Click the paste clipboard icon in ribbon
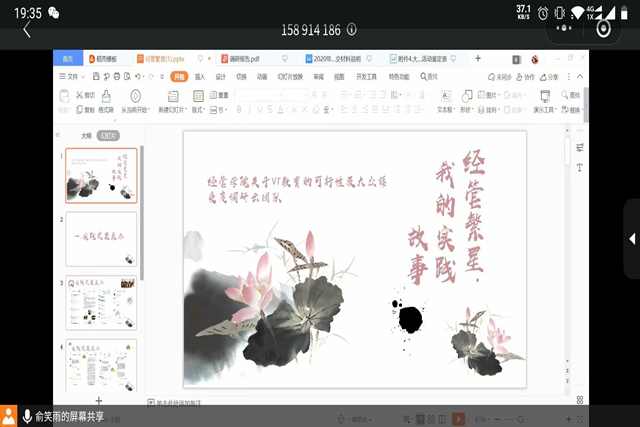The width and height of the screenshot is (640, 427). point(65,96)
